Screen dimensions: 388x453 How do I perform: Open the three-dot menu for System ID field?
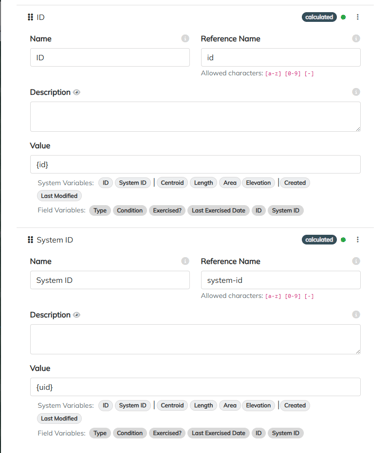tap(357, 240)
